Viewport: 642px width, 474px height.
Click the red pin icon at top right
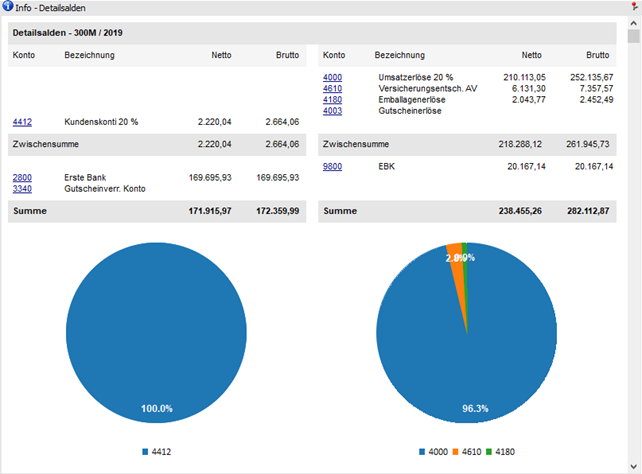point(634,7)
